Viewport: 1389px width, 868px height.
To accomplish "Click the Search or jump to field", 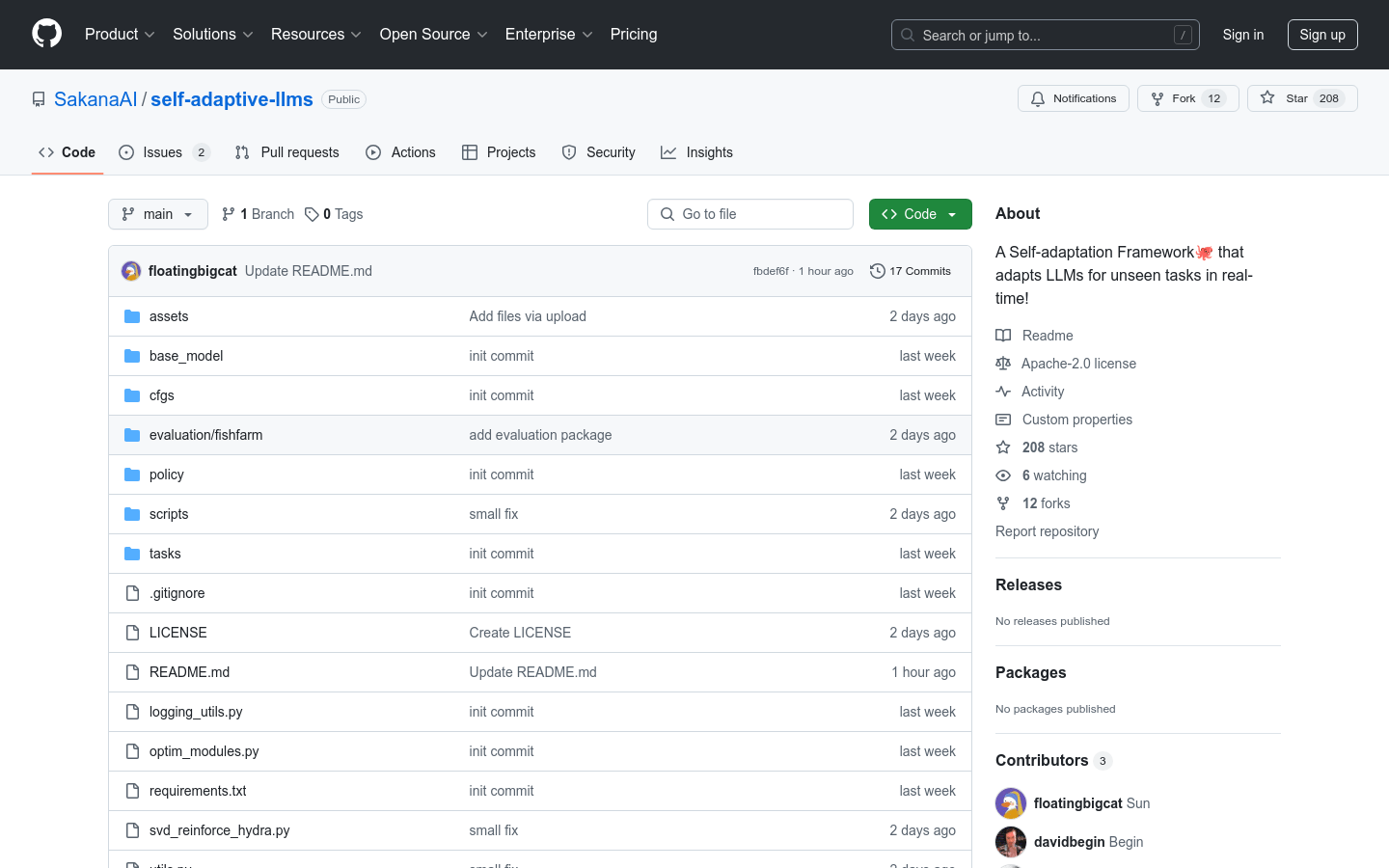I will pyautogui.click(x=1046, y=35).
